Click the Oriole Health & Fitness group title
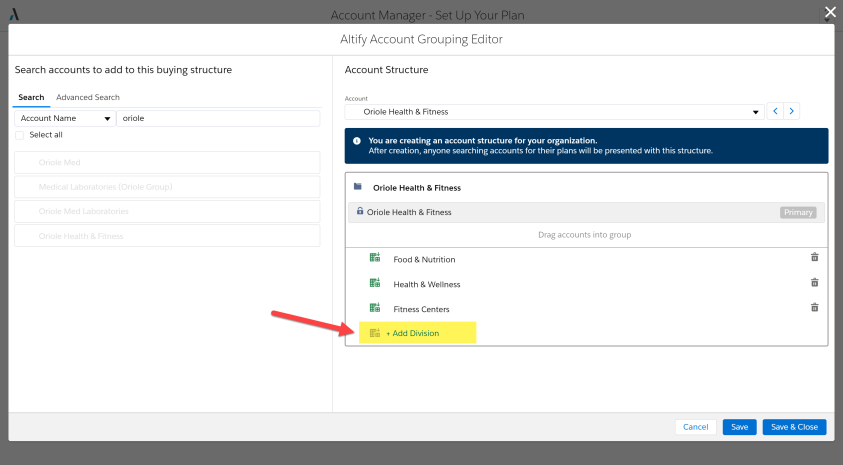Screen dimensions: 843x465 pos(417,188)
